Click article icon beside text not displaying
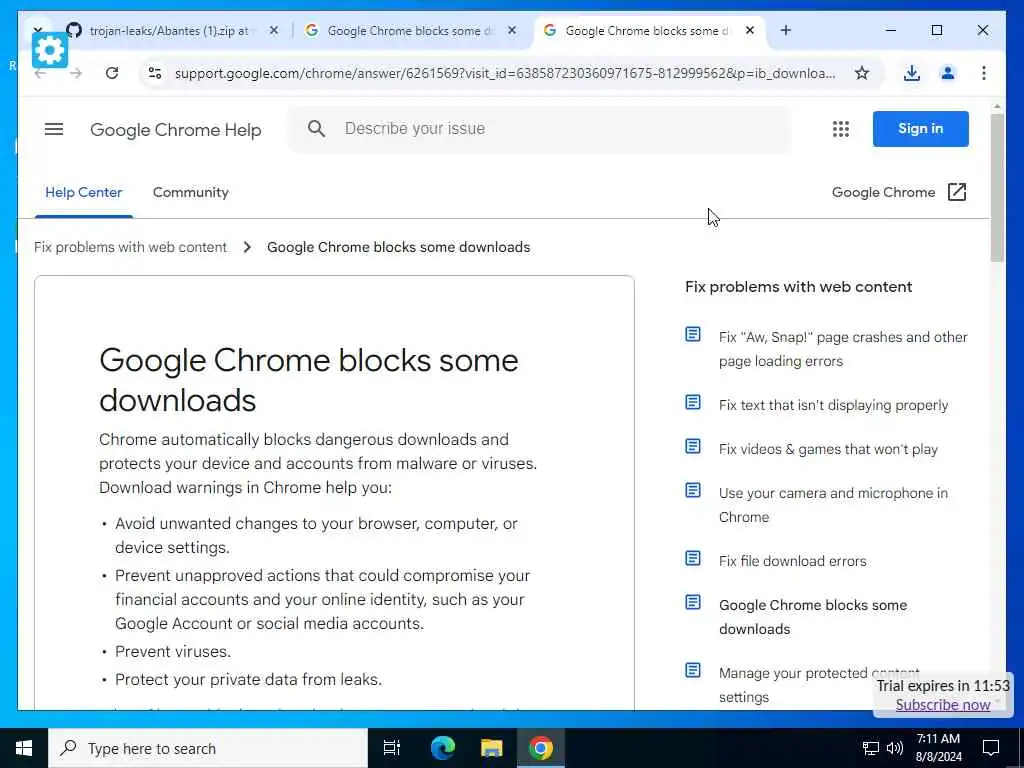 coord(693,402)
